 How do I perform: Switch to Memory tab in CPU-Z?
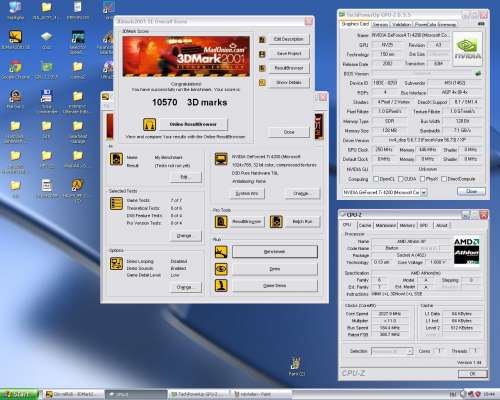[407, 225]
